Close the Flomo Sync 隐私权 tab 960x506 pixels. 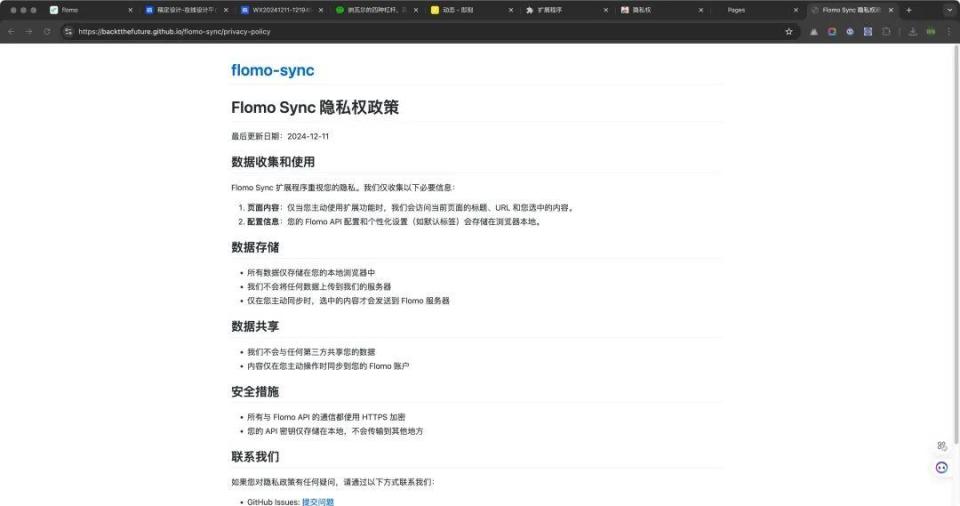tap(891, 10)
